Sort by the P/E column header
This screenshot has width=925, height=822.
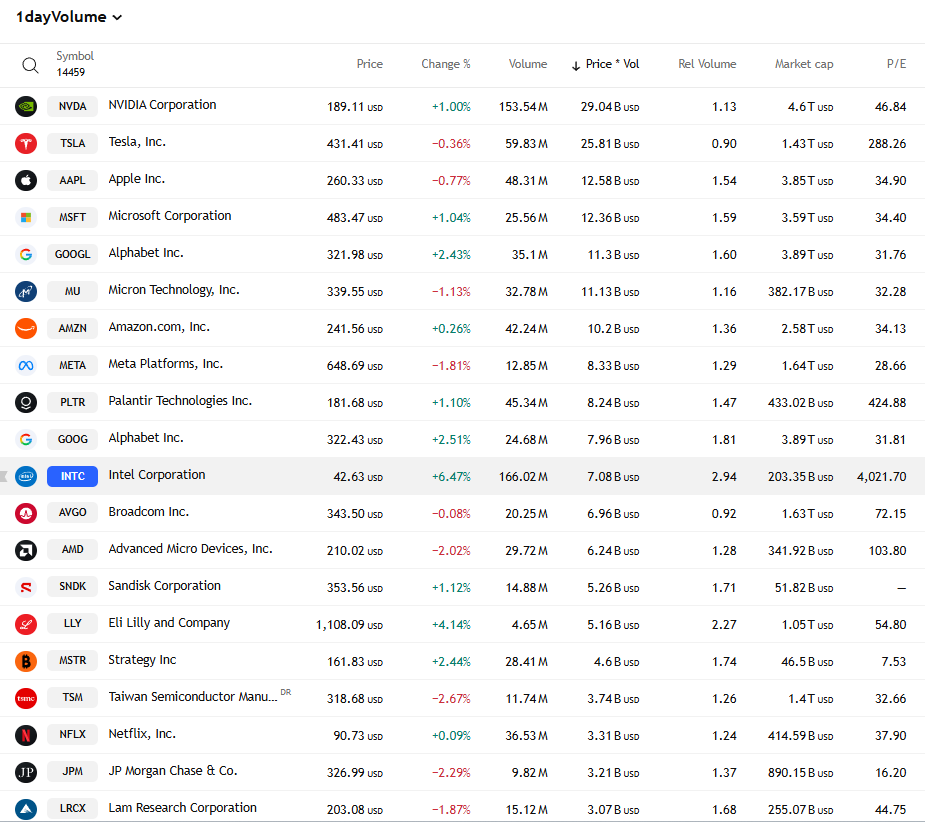(896, 64)
